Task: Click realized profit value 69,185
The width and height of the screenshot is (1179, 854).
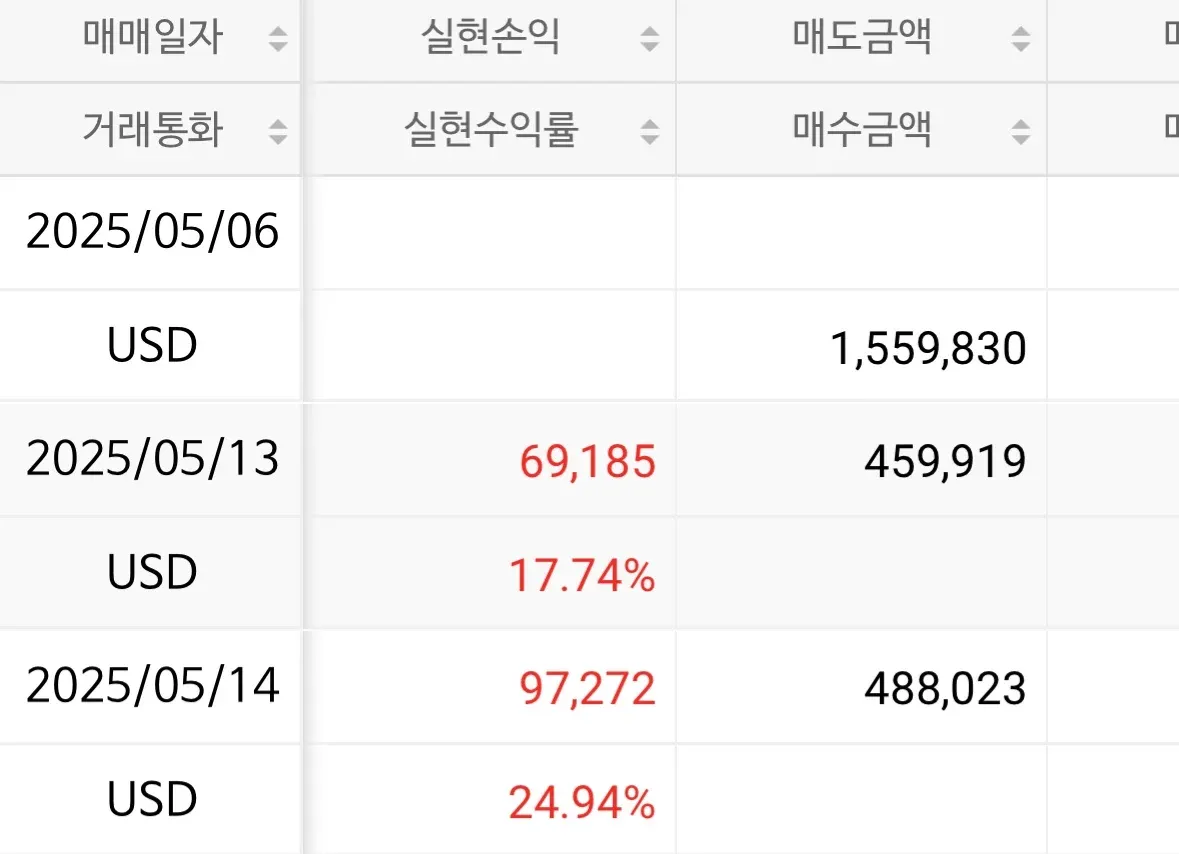Action: click(x=587, y=461)
